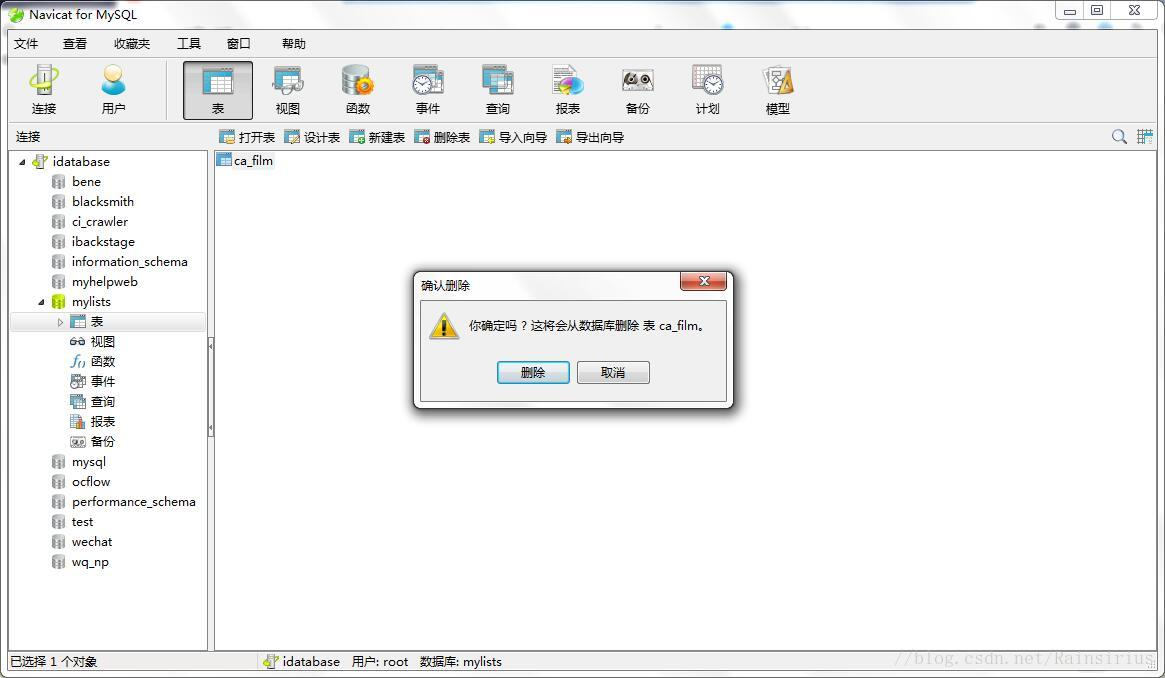Confirm deletion with the 删除 button

533,373
